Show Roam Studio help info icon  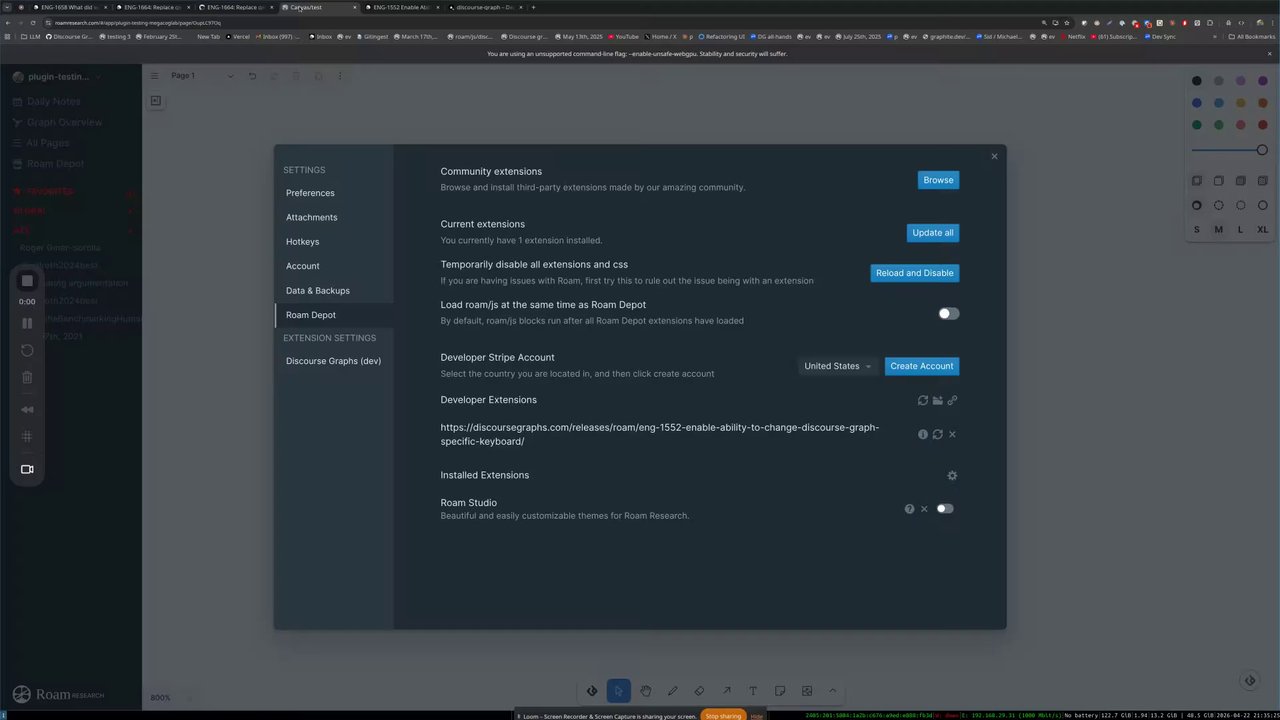[910, 509]
